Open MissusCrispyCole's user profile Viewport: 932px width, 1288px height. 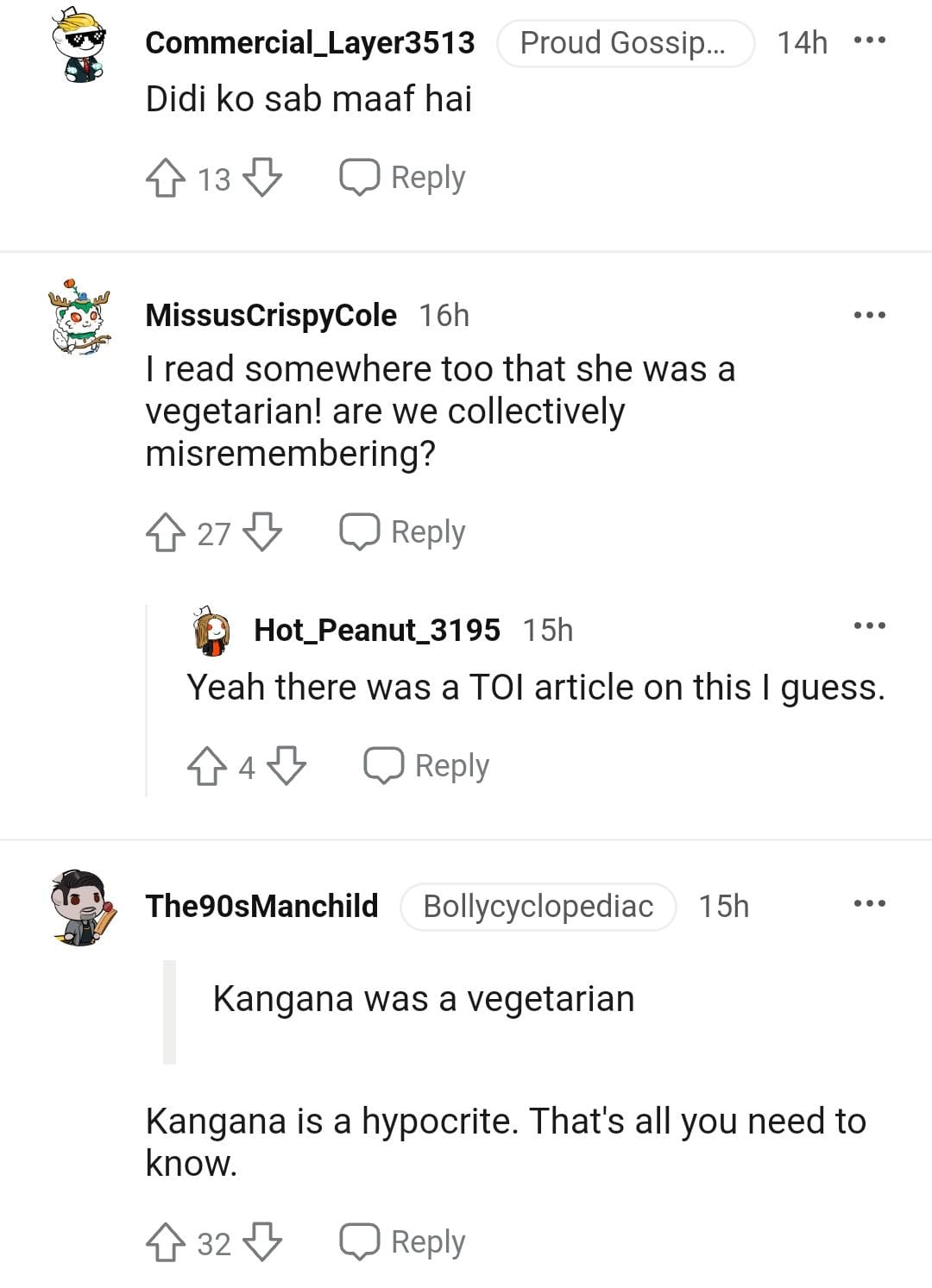[x=271, y=316]
